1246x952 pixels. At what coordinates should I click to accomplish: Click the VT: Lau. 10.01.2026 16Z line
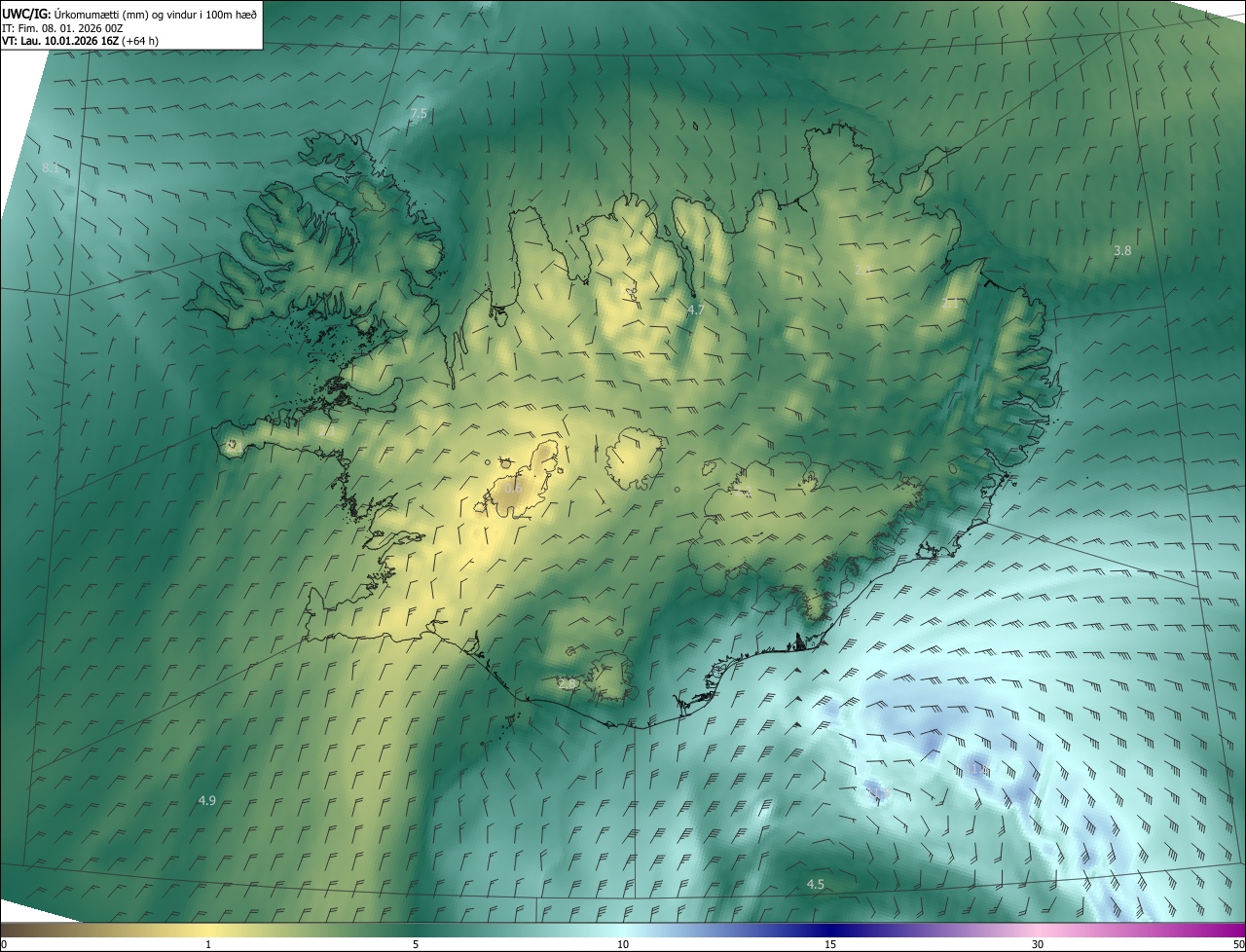point(81,41)
